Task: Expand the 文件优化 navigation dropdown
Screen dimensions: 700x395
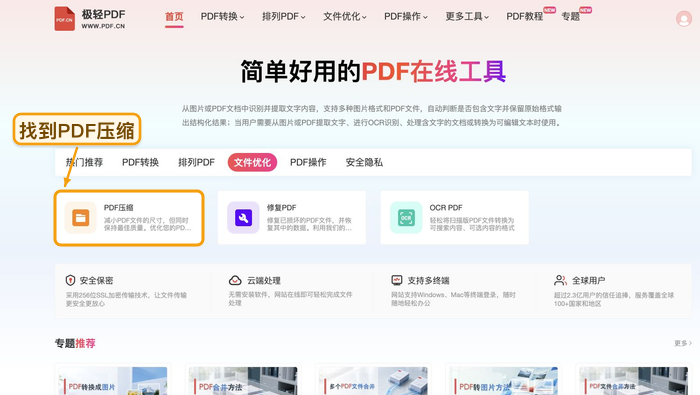Action: click(x=345, y=17)
